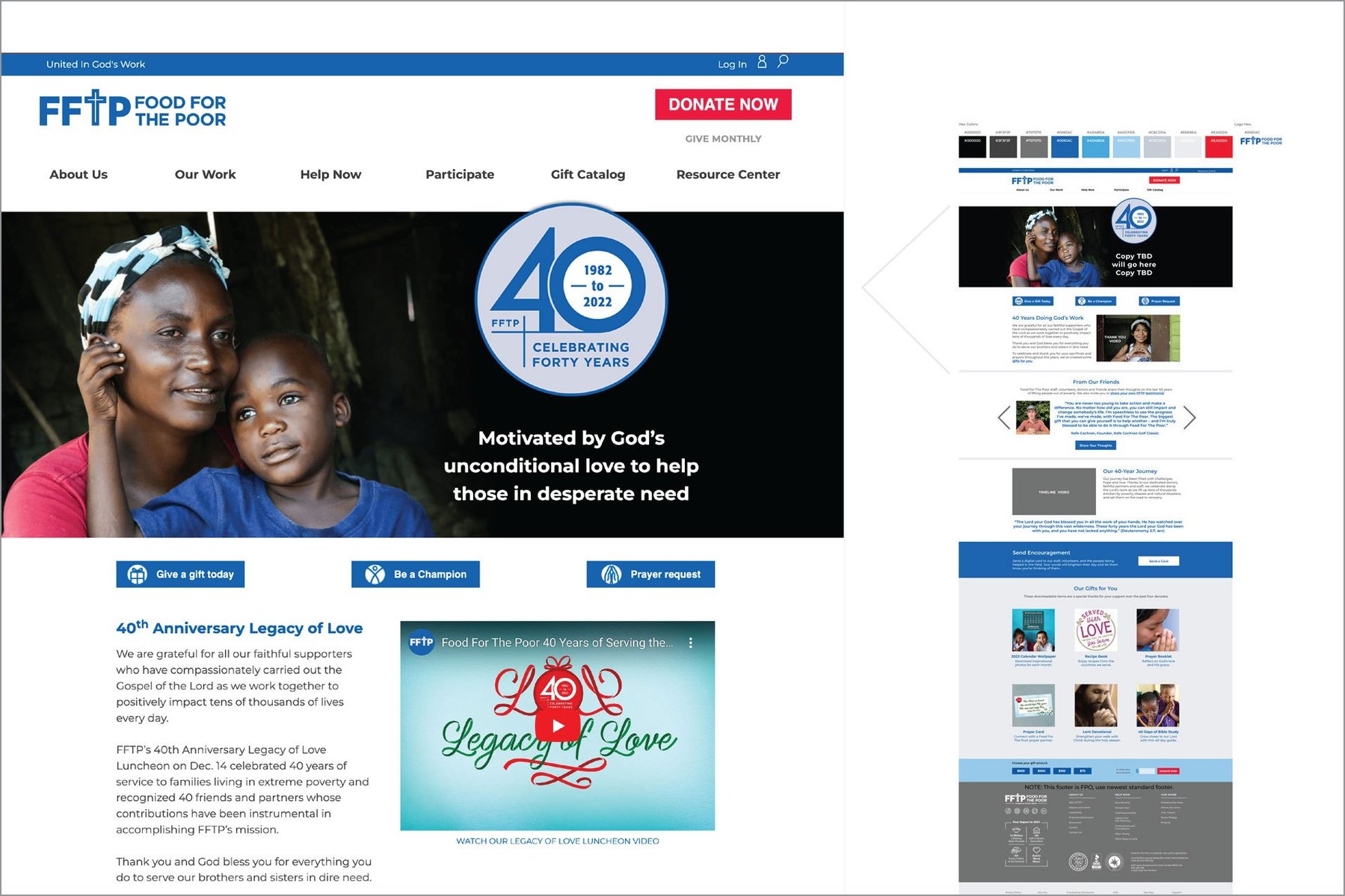The height and width of the screenshot is (896, 1345).
Task: Click the 40th Anniversary Legacy of Love heading
Action: 239,628
